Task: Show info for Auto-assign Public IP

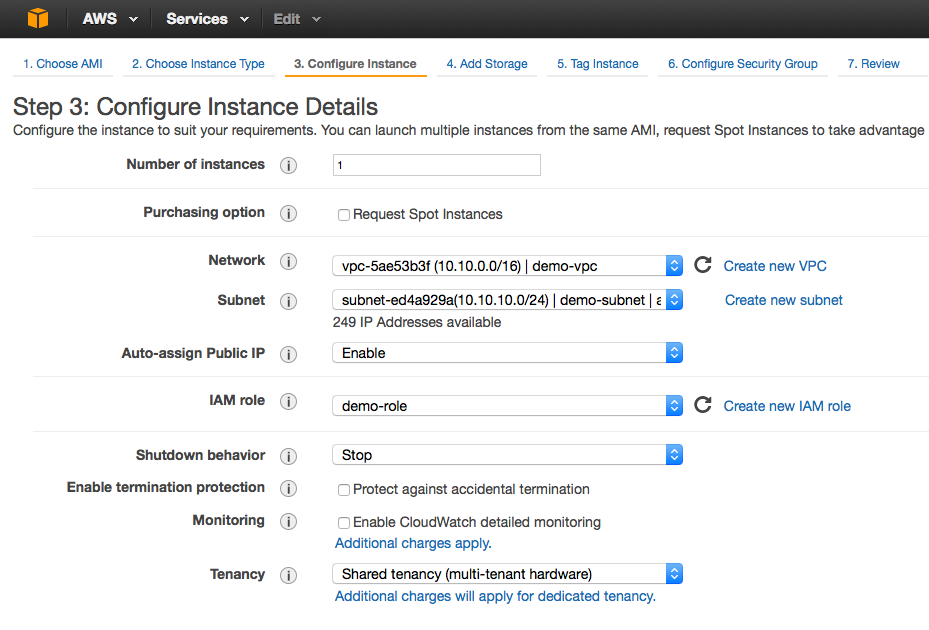Action: click(289, 354)
